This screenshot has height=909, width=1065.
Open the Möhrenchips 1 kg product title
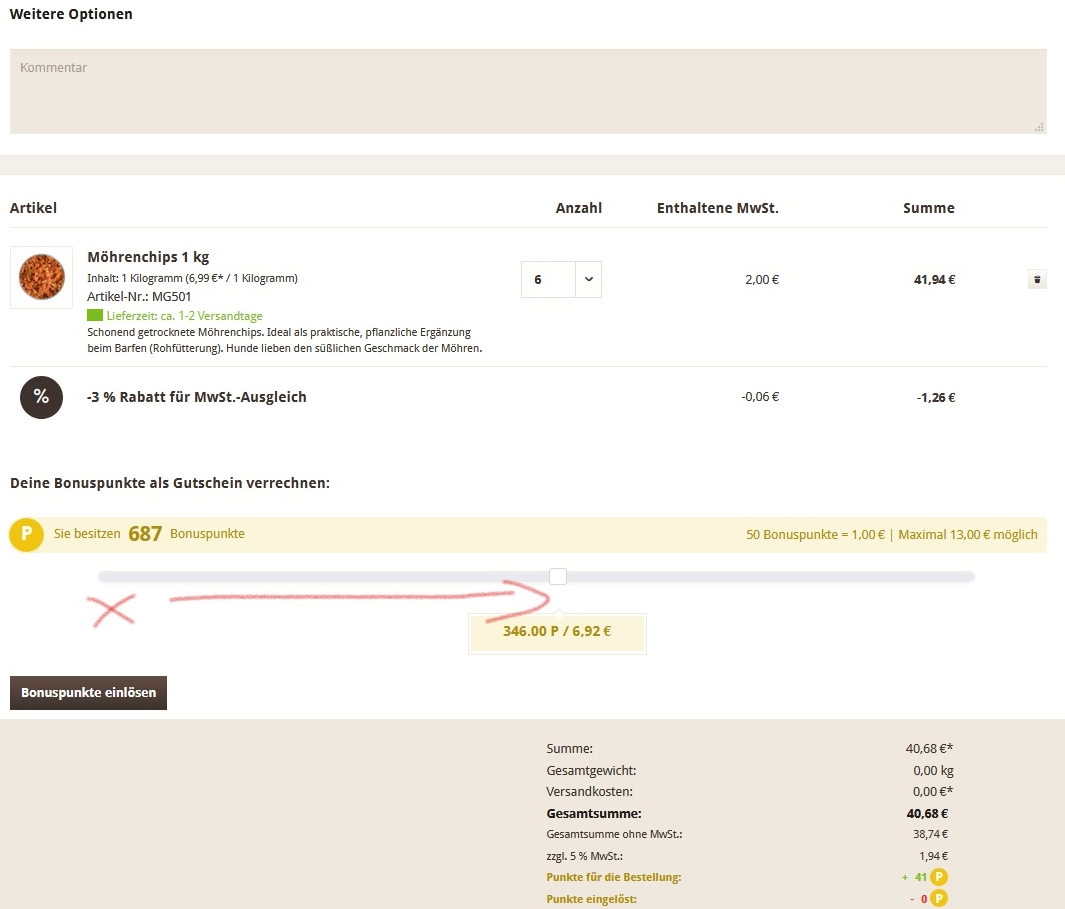[x=148, y=257]
